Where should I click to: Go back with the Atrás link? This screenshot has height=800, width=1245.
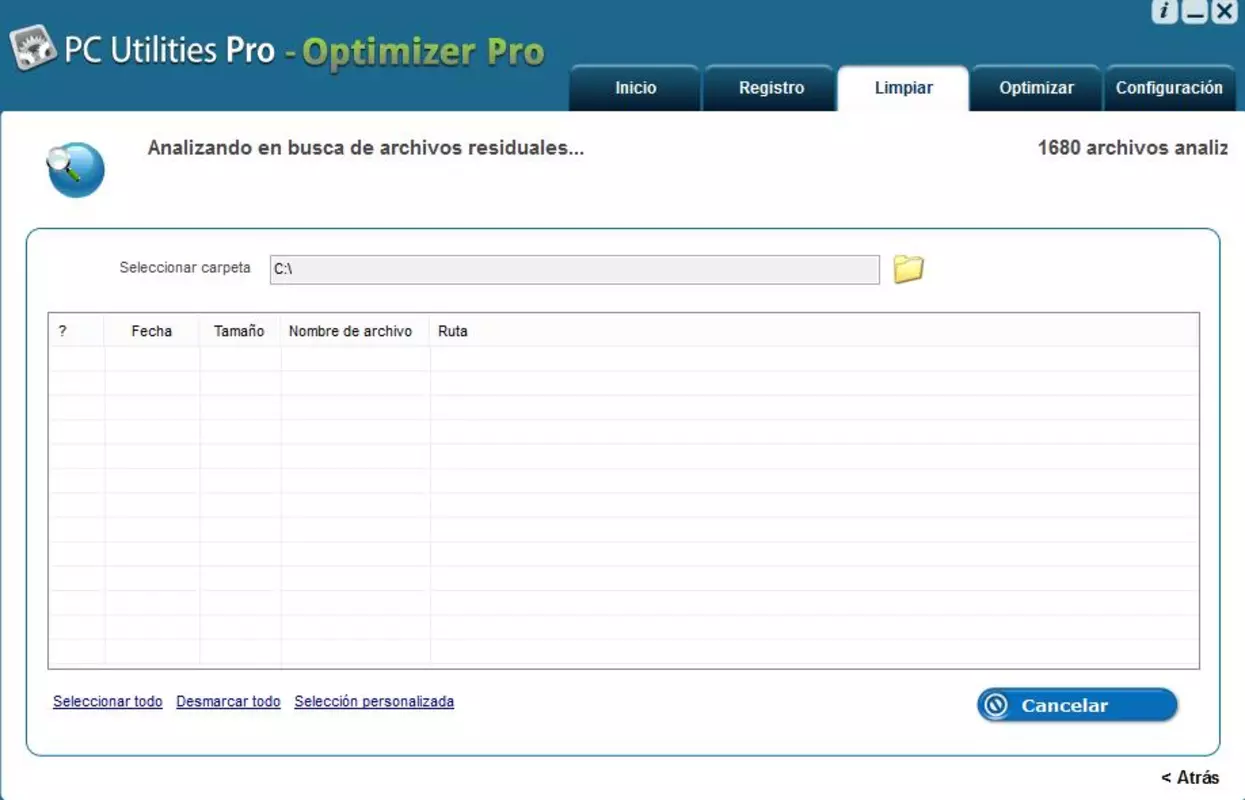(x=1190, y=777)
